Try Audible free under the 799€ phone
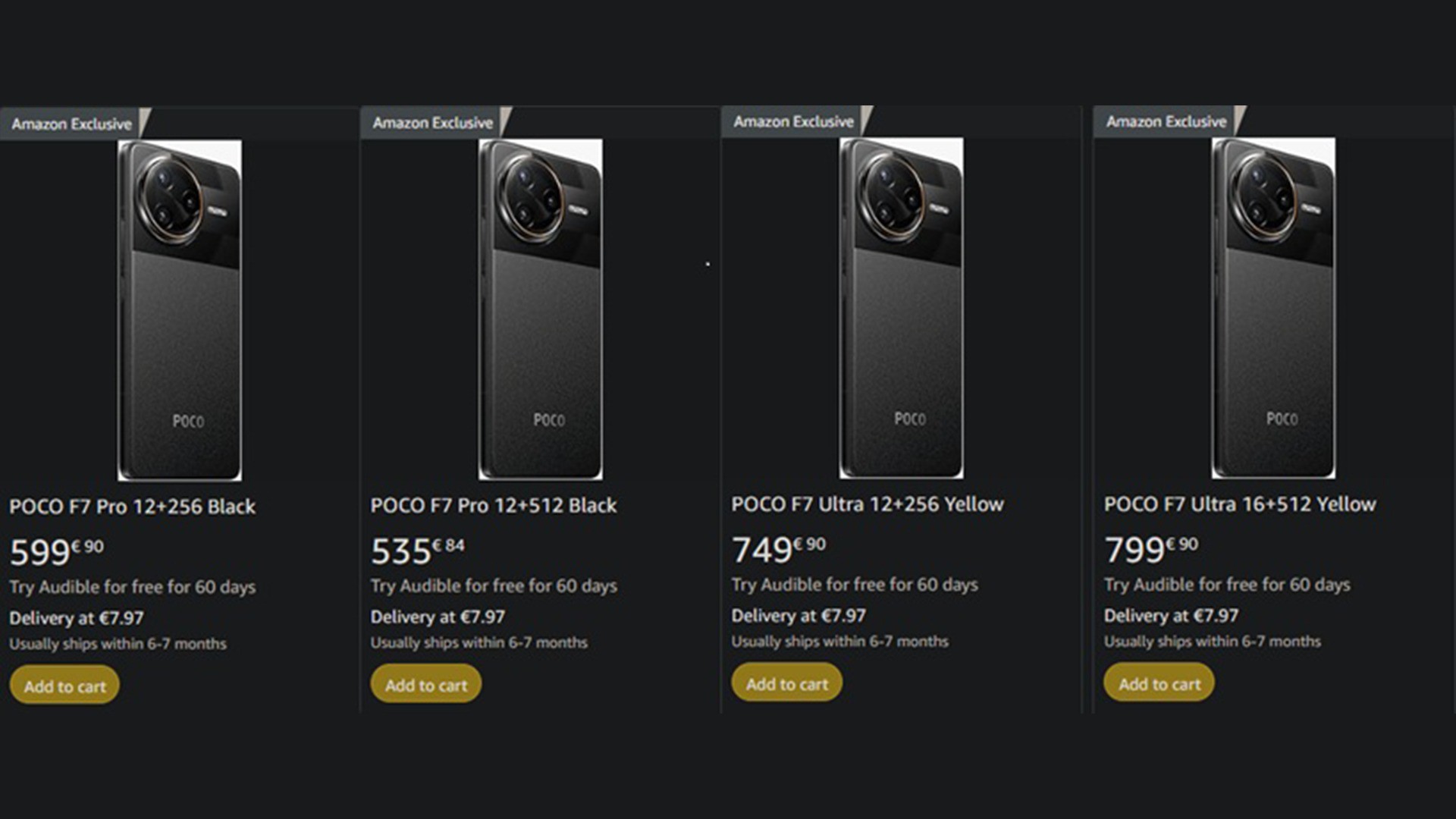 (x=1228, y=585)
